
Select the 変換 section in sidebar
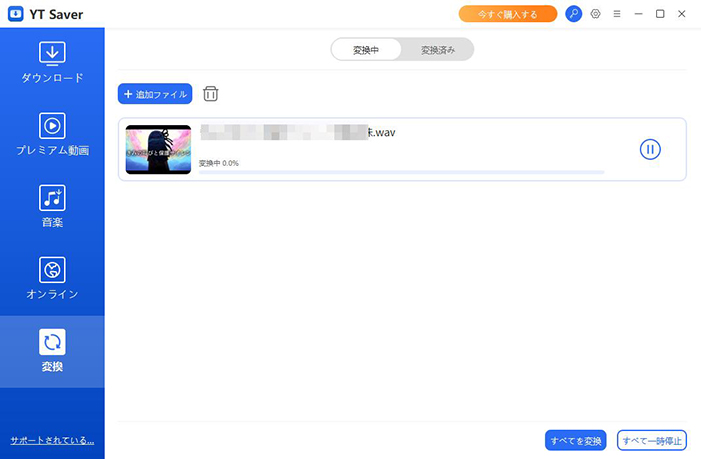tap(52, 351)
